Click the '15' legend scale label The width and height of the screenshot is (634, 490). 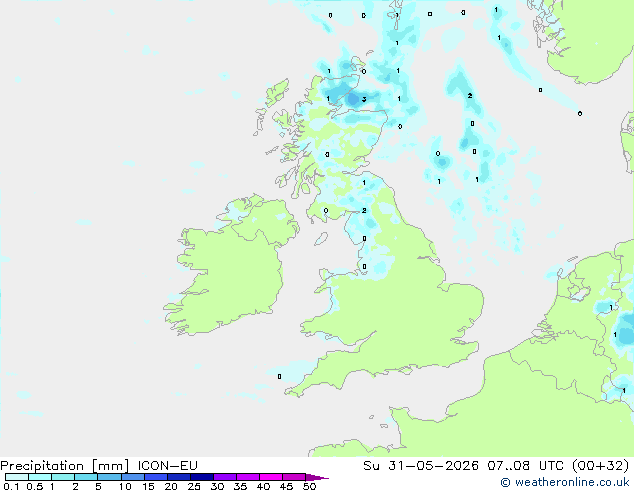point(148,486)
